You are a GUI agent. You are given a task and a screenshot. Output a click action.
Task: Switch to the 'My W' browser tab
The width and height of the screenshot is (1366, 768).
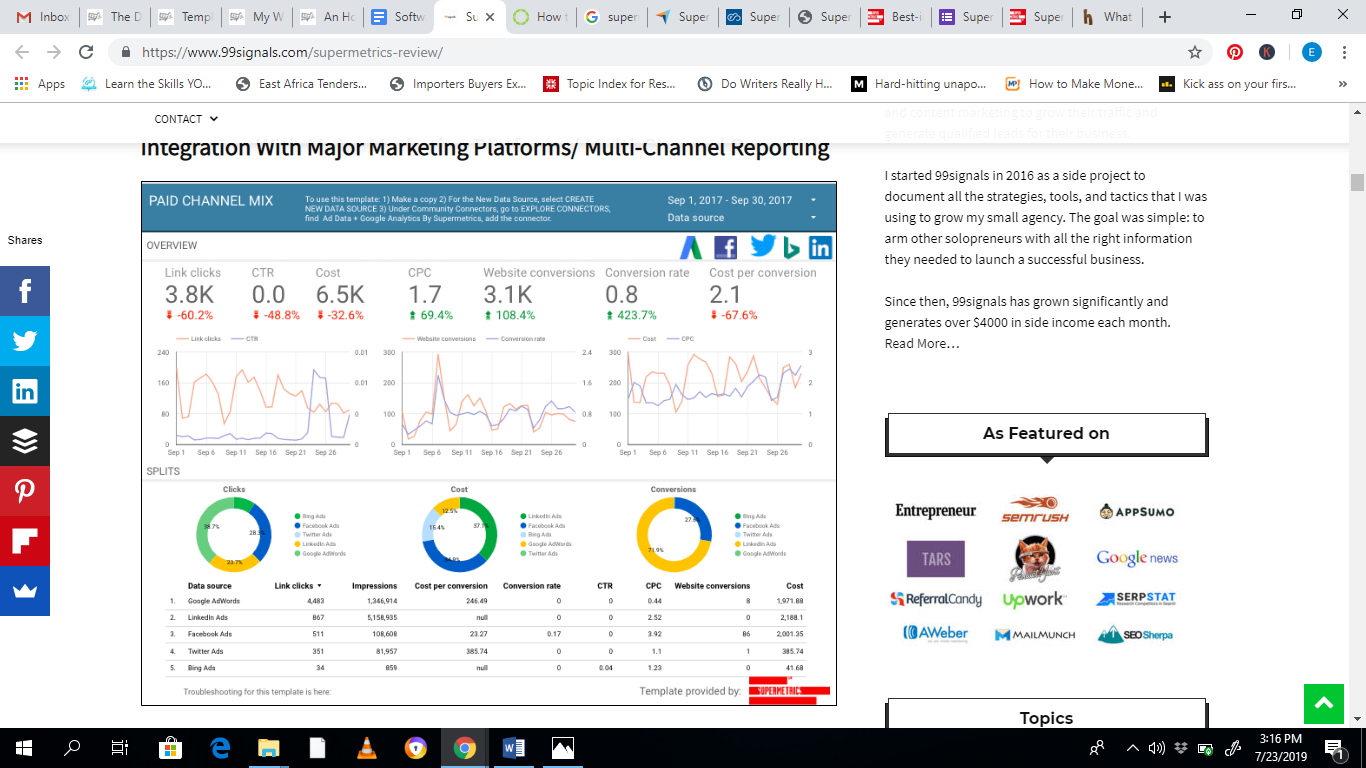click(x=254, y=17)
